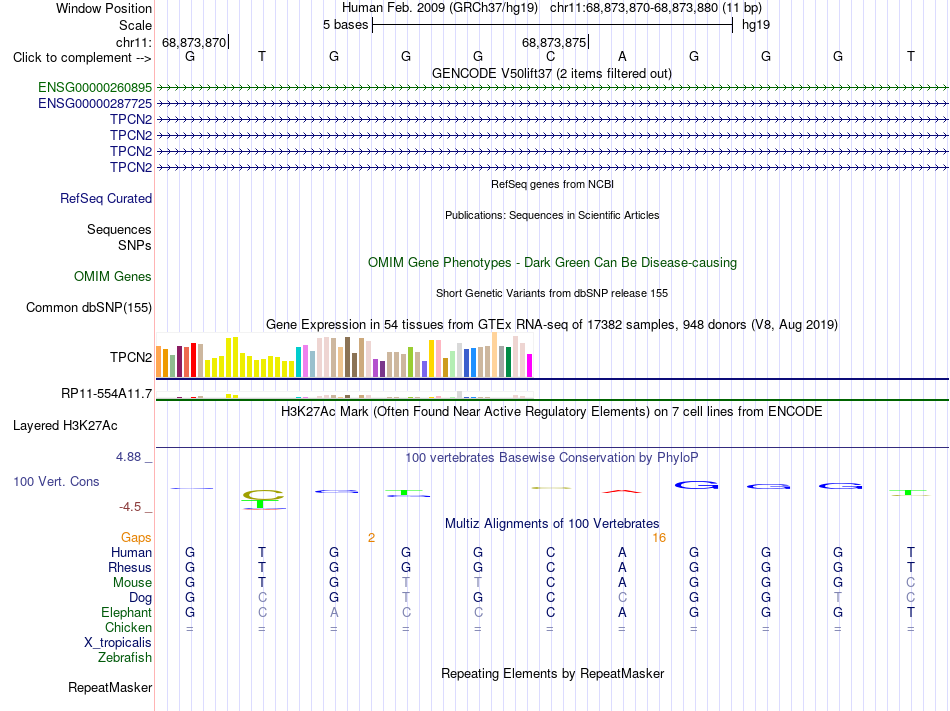Open 'Short Genetic Variants from dbSNP release 155'

552,294
